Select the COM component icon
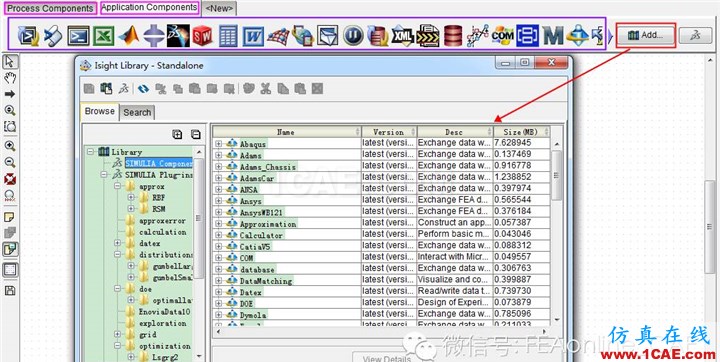Image resolution: width=720 pixels, height=362 pixels. pos(502,35)
